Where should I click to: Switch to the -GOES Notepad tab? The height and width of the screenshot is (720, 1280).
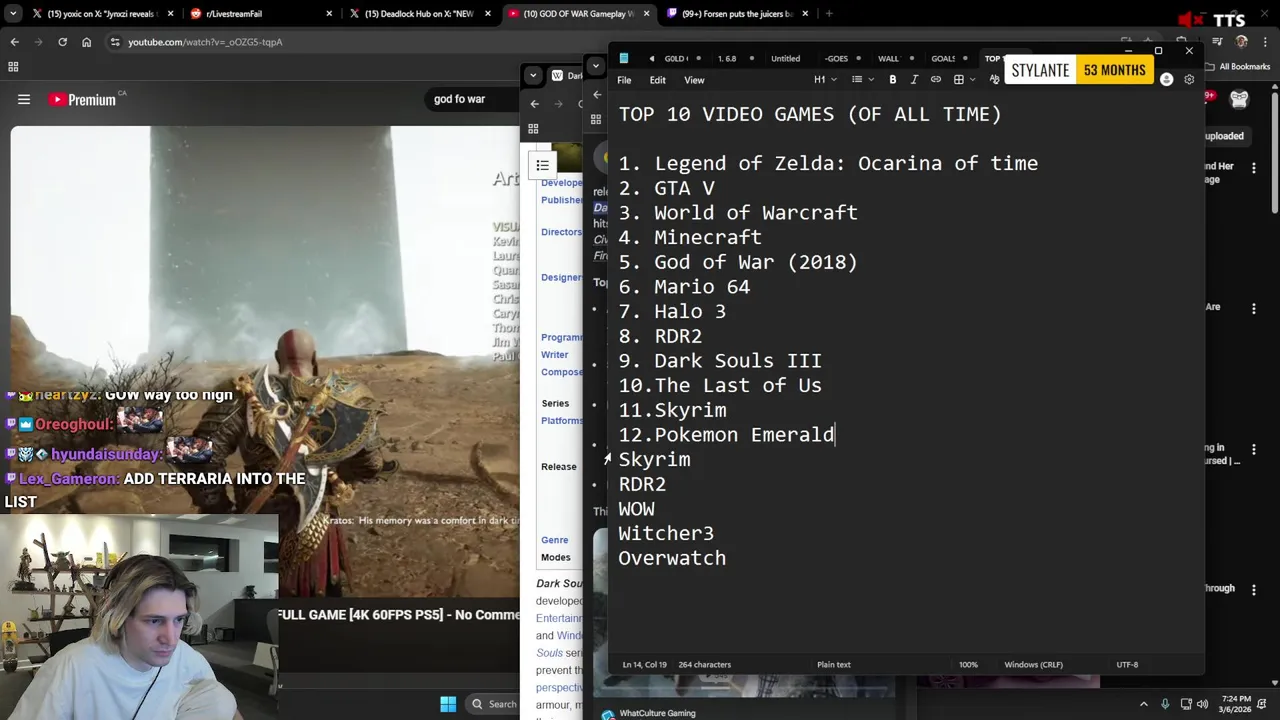click(x=836, y=58)
